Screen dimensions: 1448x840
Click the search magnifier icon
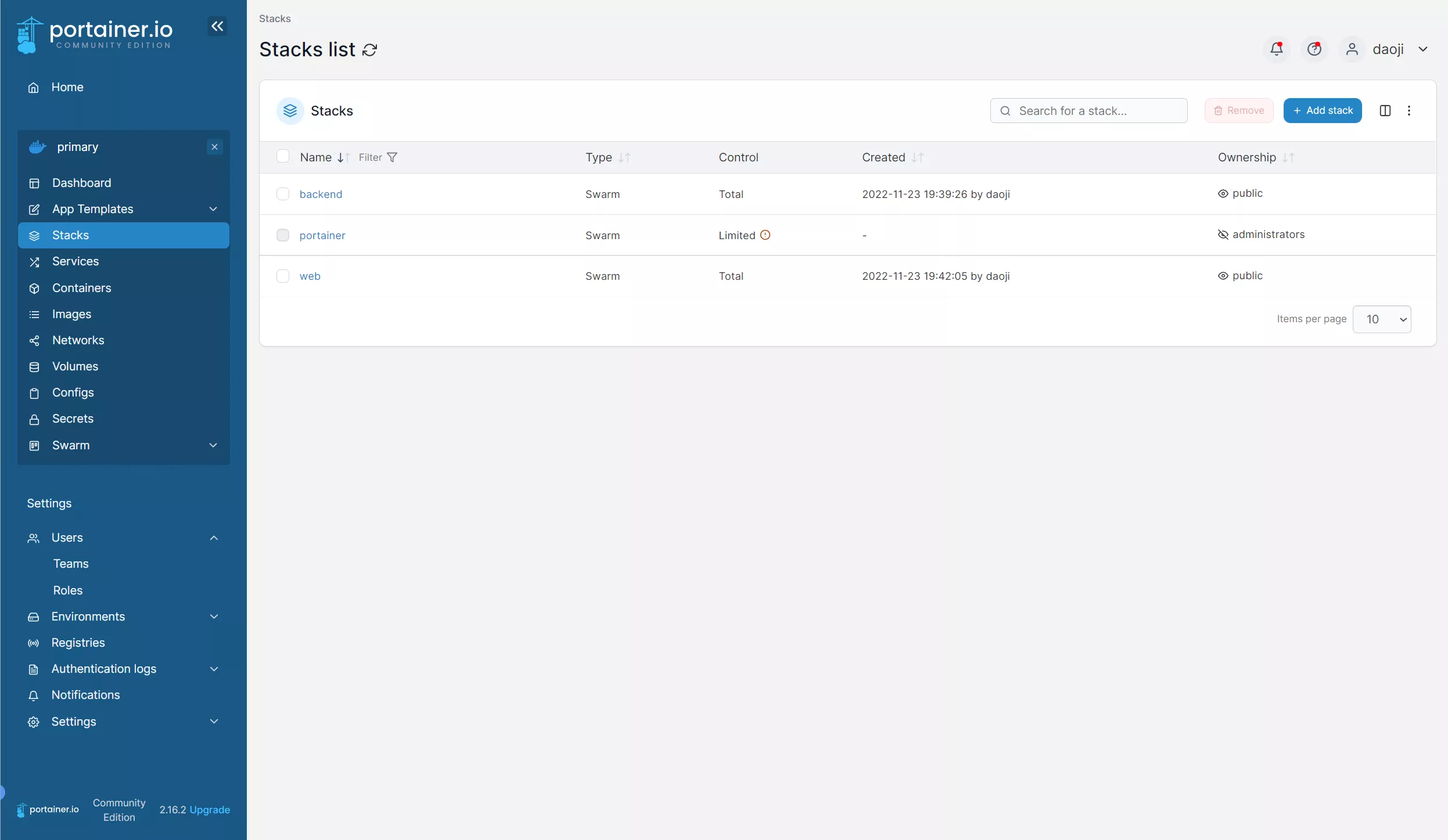coord(1005,111)
